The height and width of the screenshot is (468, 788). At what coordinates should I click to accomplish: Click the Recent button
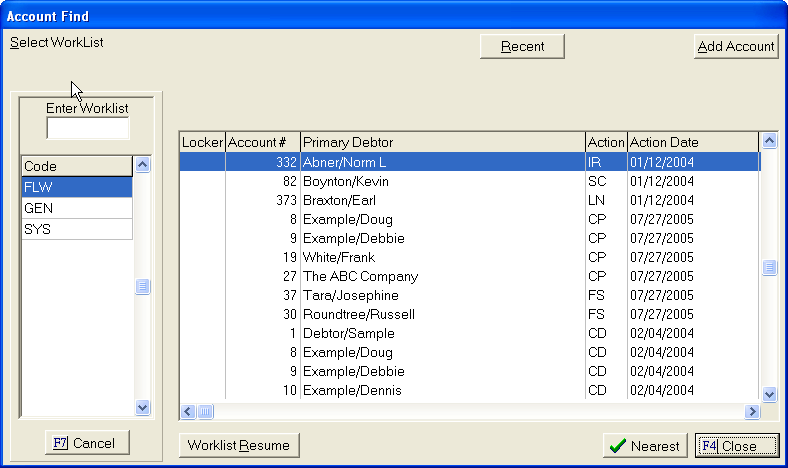(522, 47)
